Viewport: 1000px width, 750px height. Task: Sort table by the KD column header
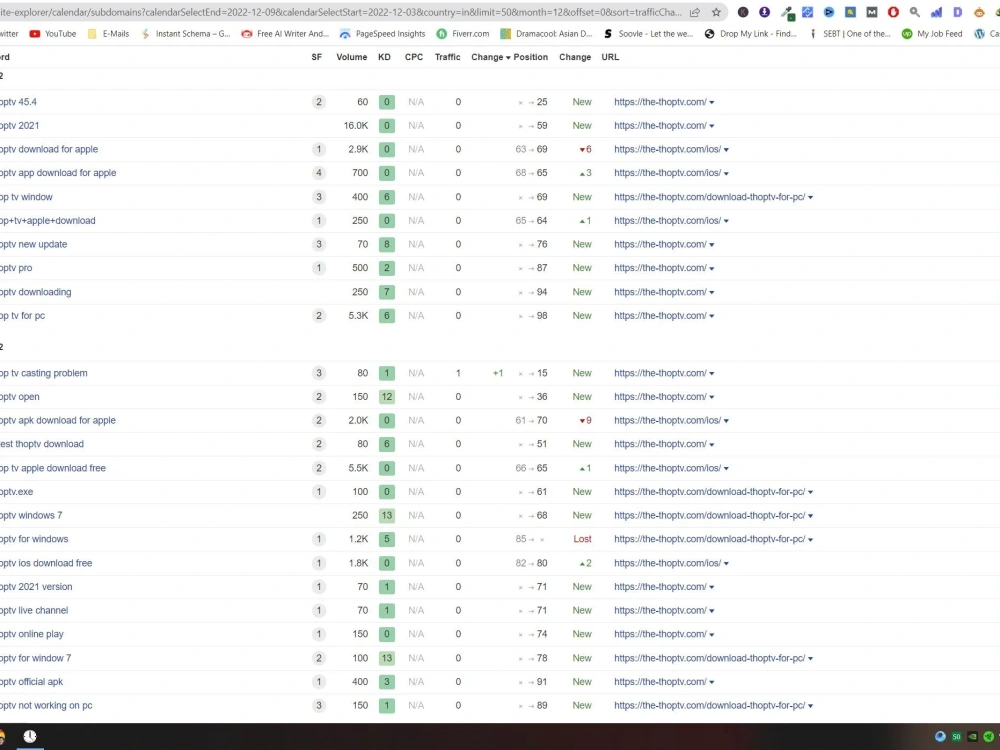pos(384,57)
